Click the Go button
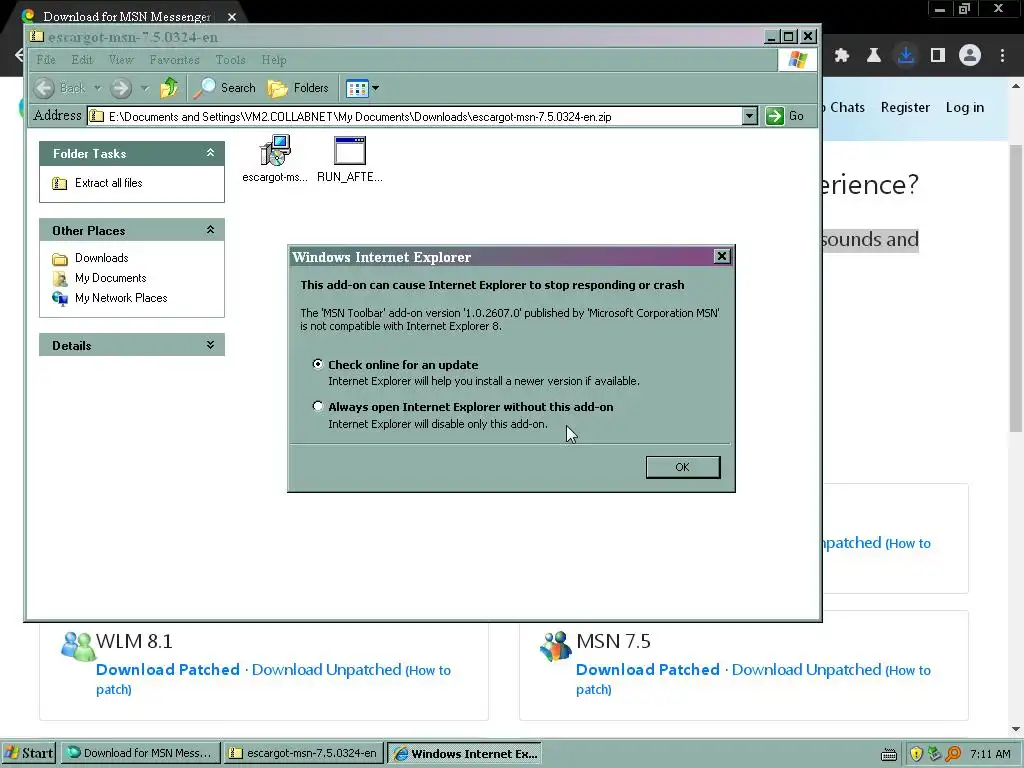The image size is (1024, 768). (786, 116)
